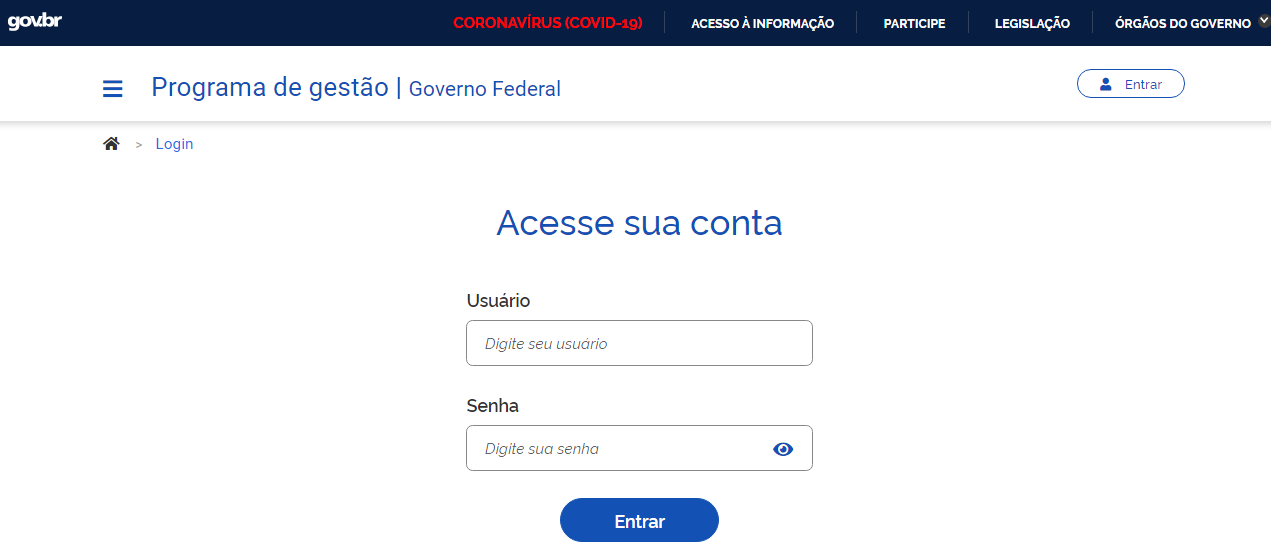This screenshot has width=1271, height=551.
Task: Click the Senha field label
Action: coord(492,406)
